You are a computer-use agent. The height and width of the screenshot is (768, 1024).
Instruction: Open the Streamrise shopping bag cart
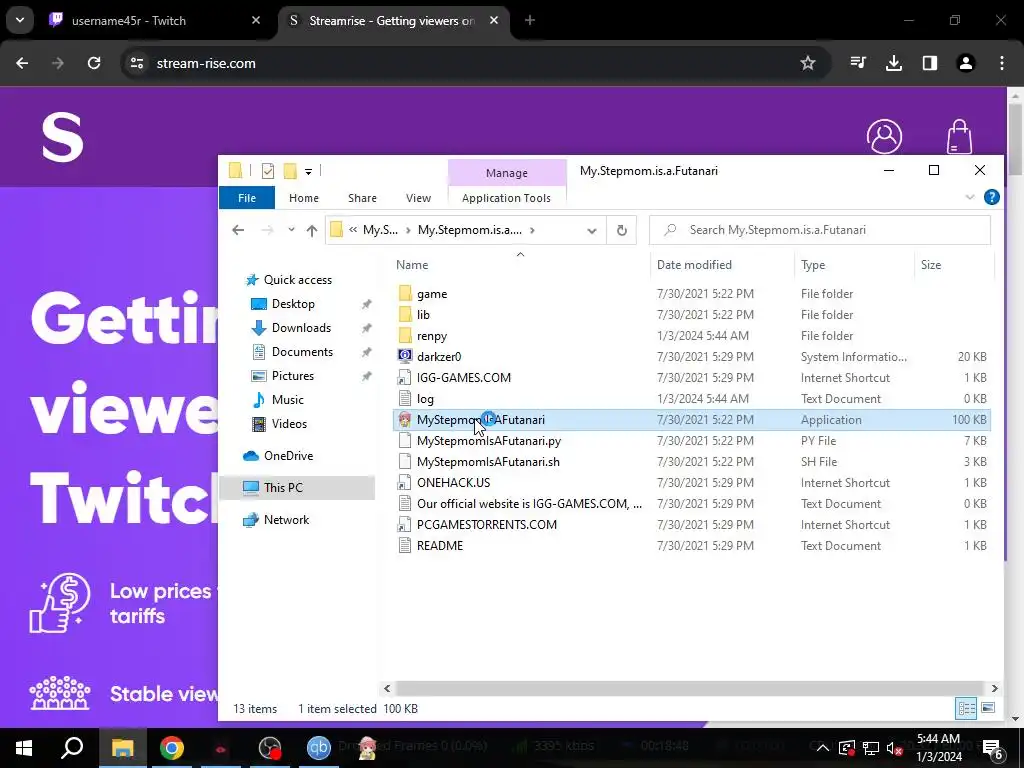(959, 136)
